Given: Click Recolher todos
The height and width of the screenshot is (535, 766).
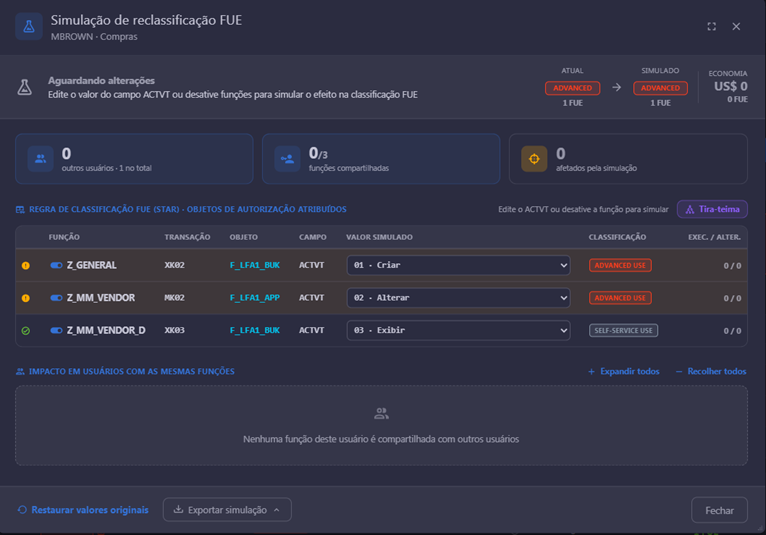Looking at the screenshot, I should (711, 371).
